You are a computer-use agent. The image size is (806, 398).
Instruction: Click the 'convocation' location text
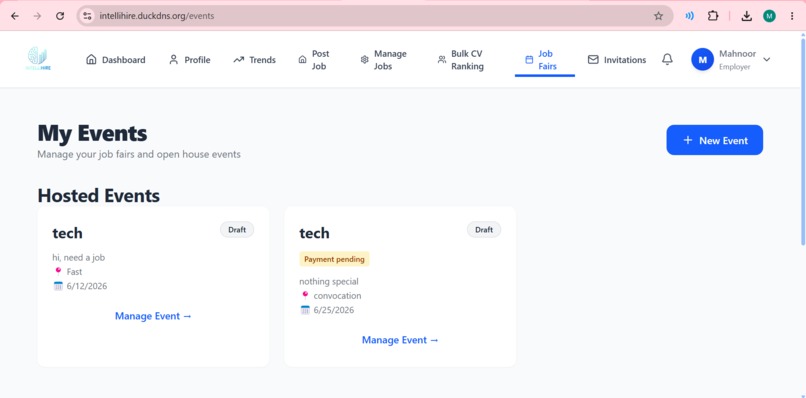point(337,296)
